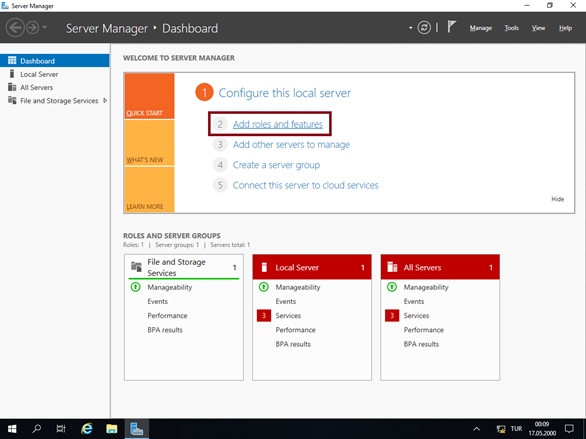Open the notifications flag icon
Image resolution: width=586 pixels, height=439 pixels.
tap(452, 27)
